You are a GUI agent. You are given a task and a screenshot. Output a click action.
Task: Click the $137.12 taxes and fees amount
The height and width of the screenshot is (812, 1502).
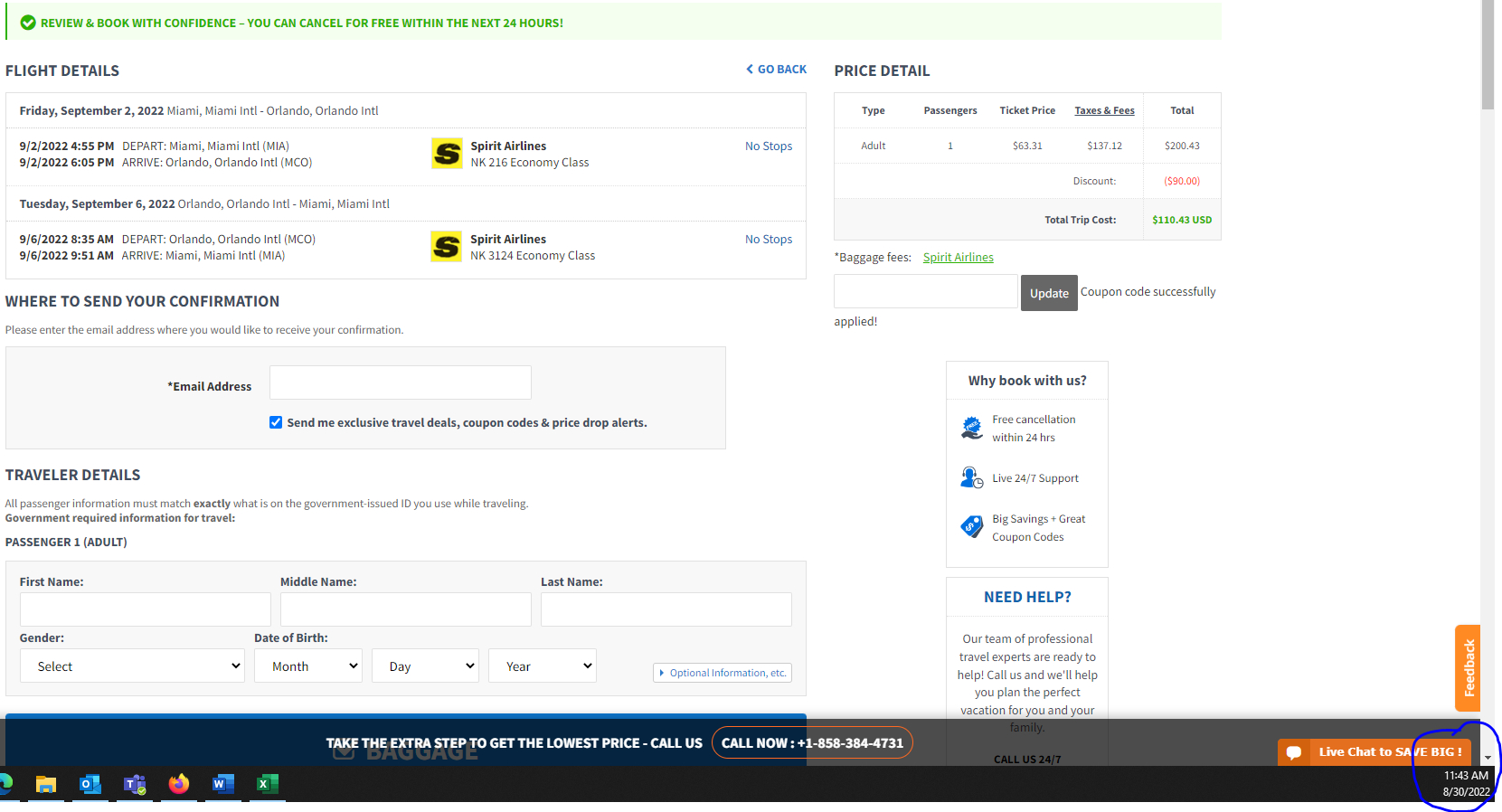[1104, 146]
